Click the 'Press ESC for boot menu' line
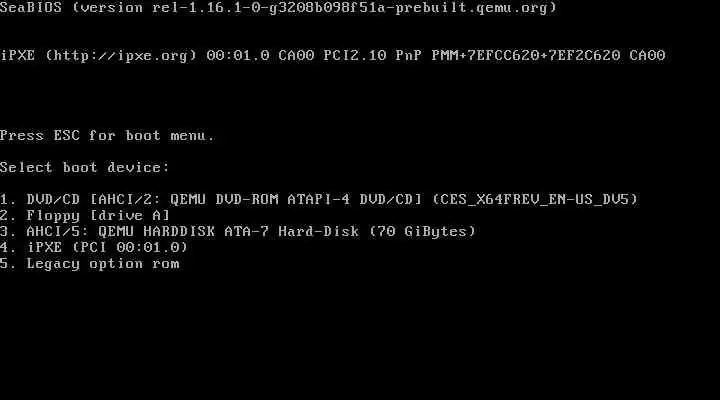 (107, 136)
